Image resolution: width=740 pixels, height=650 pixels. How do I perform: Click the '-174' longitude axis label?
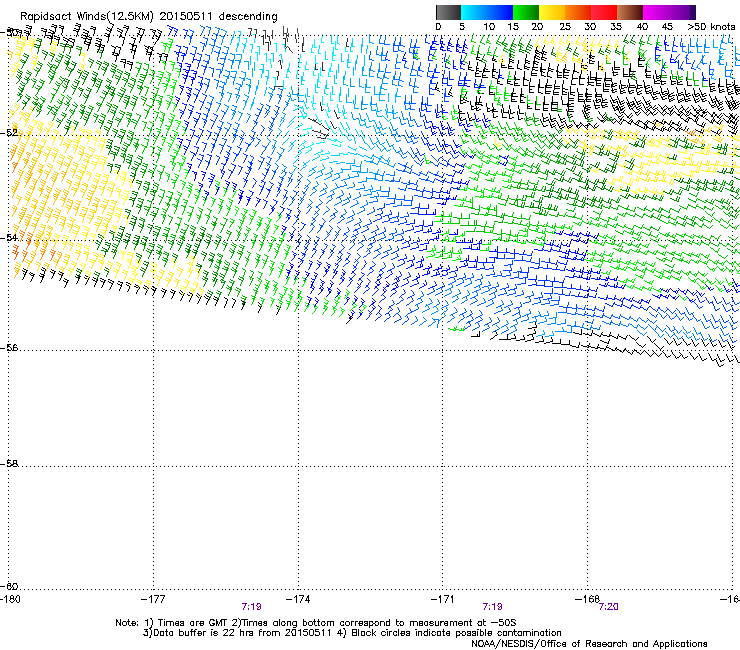pyautogui.click(x=298, y=599)
